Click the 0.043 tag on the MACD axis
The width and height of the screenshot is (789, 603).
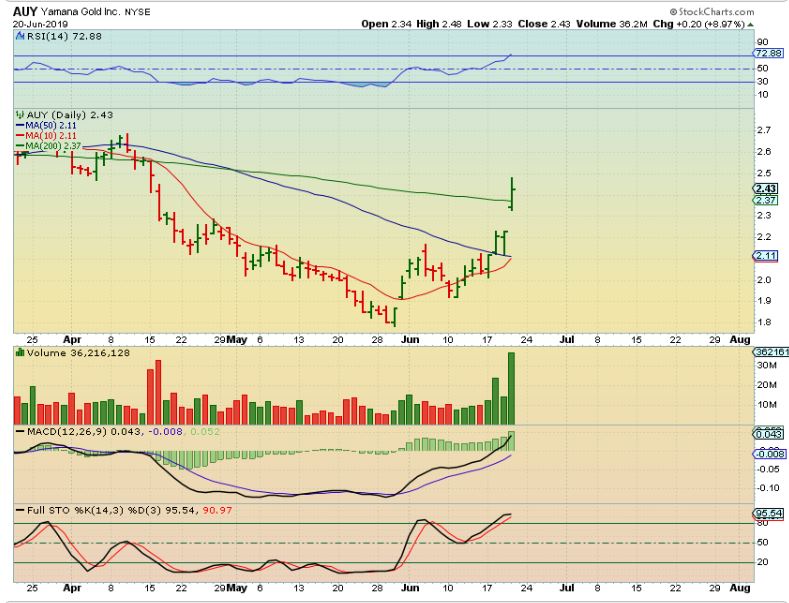click(769, 434)
